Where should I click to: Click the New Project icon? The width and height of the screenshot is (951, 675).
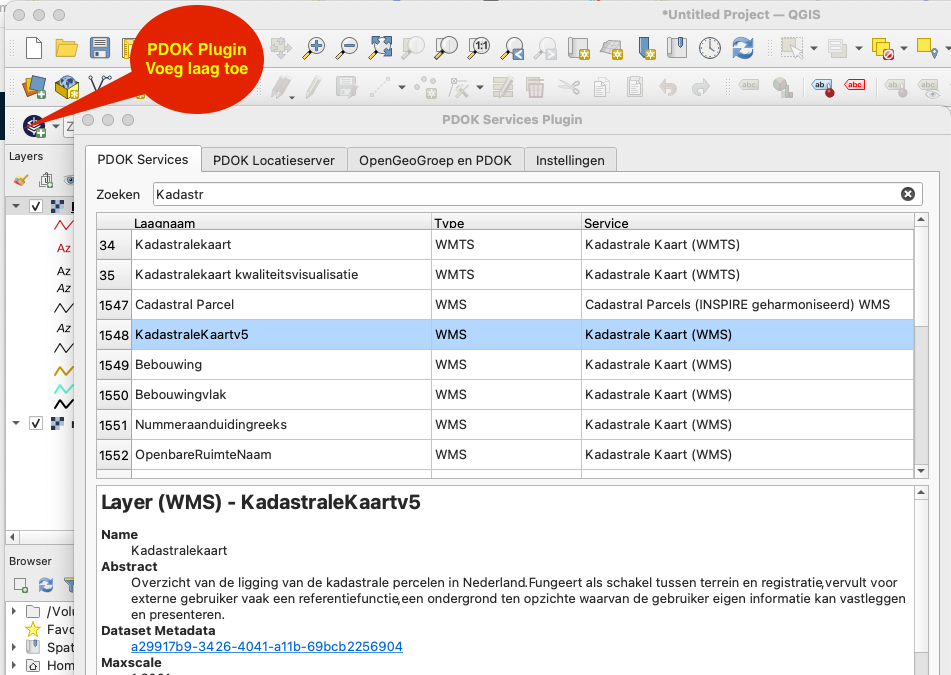pos(34,48)
